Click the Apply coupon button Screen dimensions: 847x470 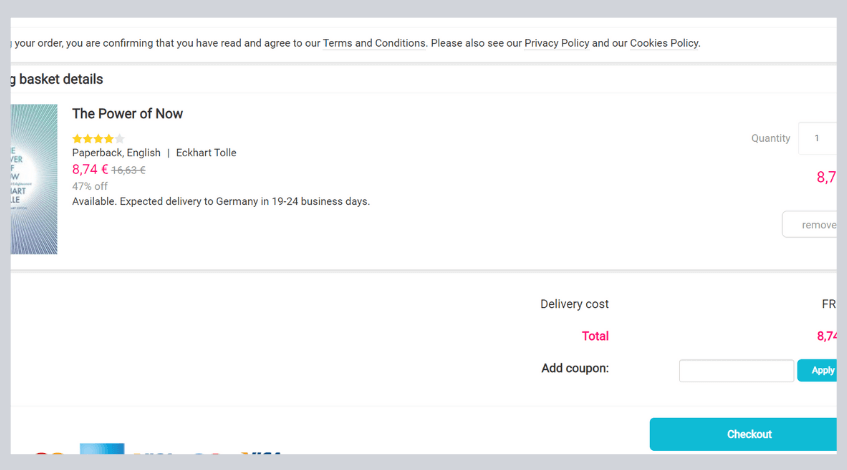pyautogui.click(x=817, y=371)
